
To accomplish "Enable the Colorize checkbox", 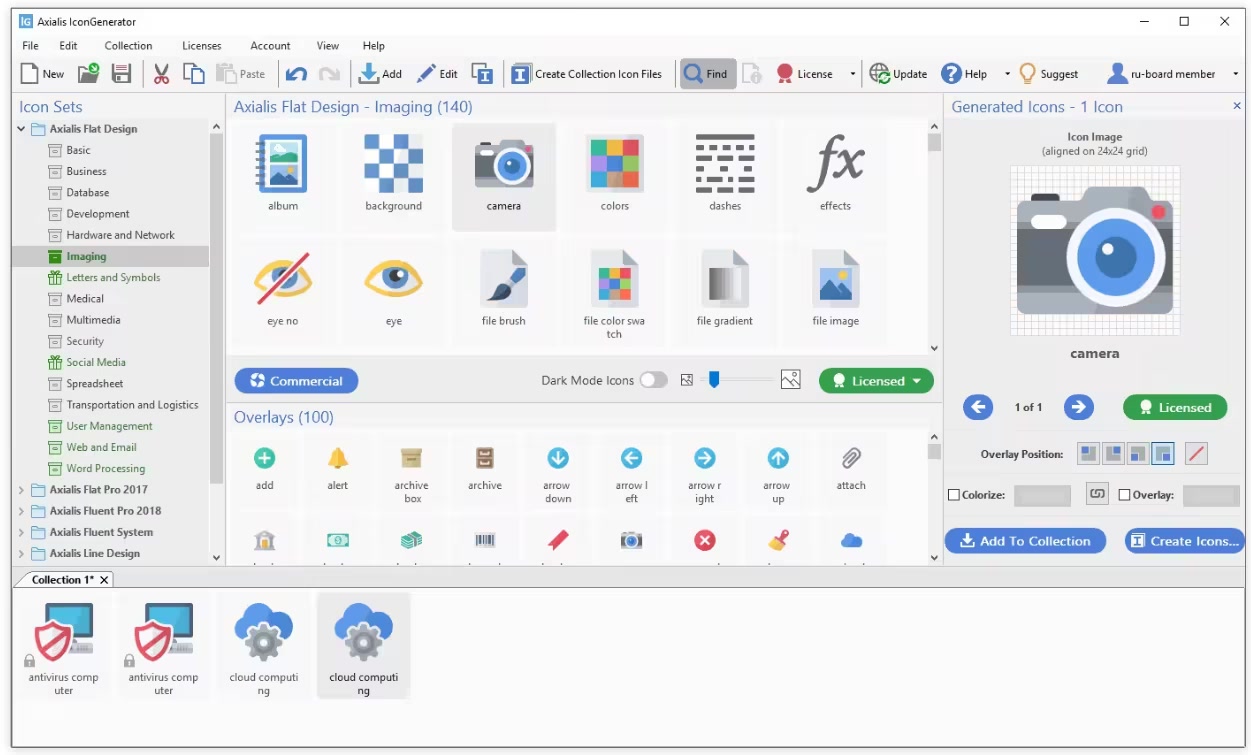I will (954, 495).
